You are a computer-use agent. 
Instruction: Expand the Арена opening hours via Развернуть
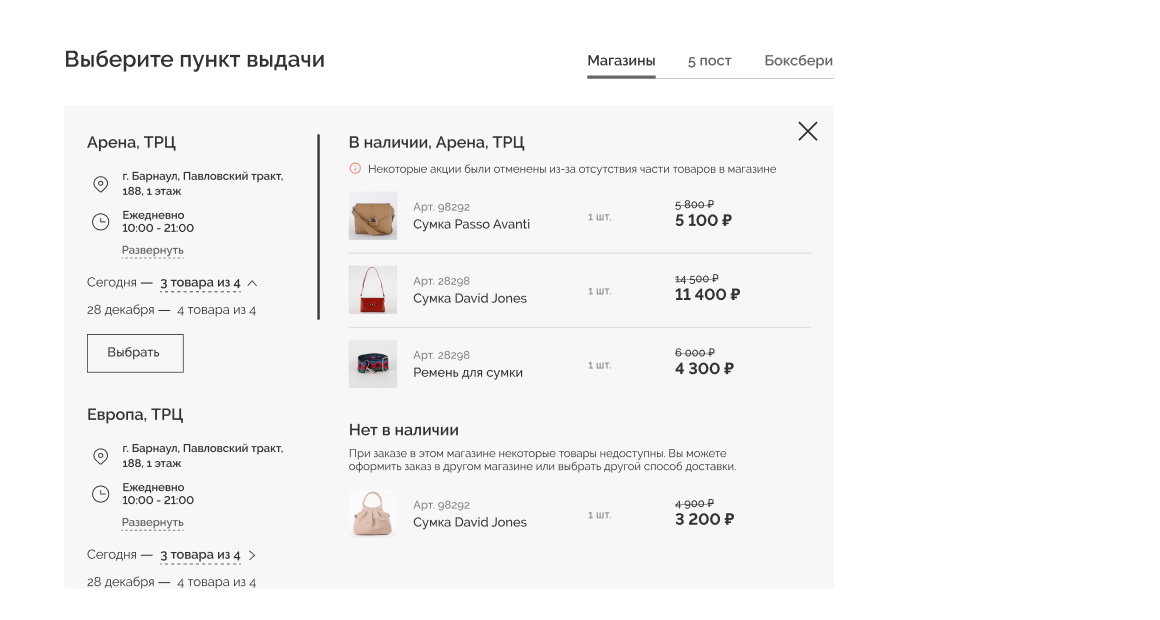[153, 250]
